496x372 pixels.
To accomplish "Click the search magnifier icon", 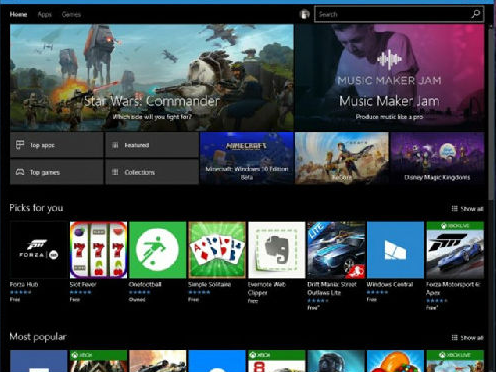I will click(476, 14).
